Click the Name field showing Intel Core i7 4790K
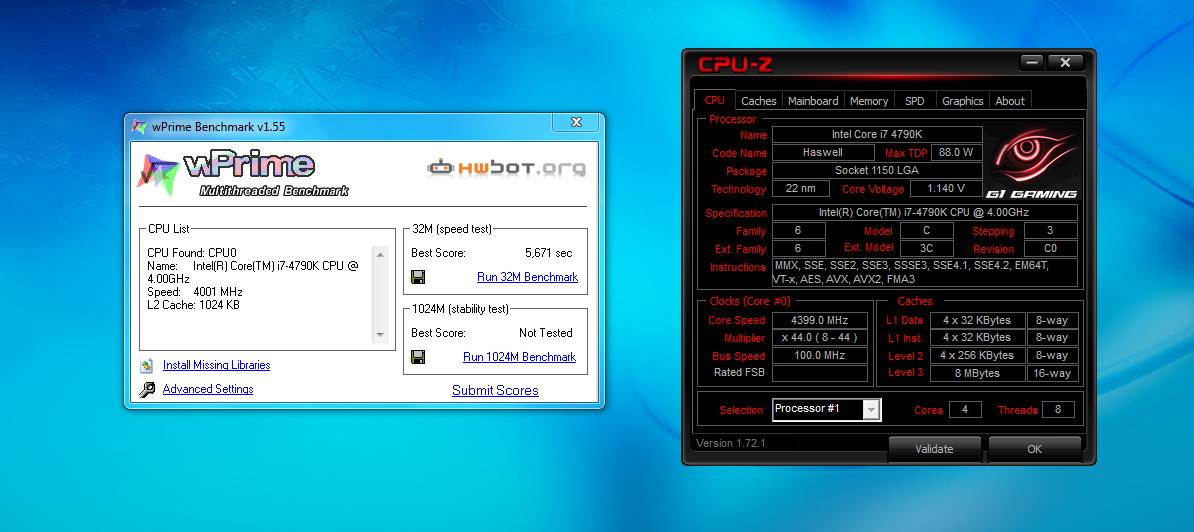1194x532 pixels. click(x=877, y=134)
